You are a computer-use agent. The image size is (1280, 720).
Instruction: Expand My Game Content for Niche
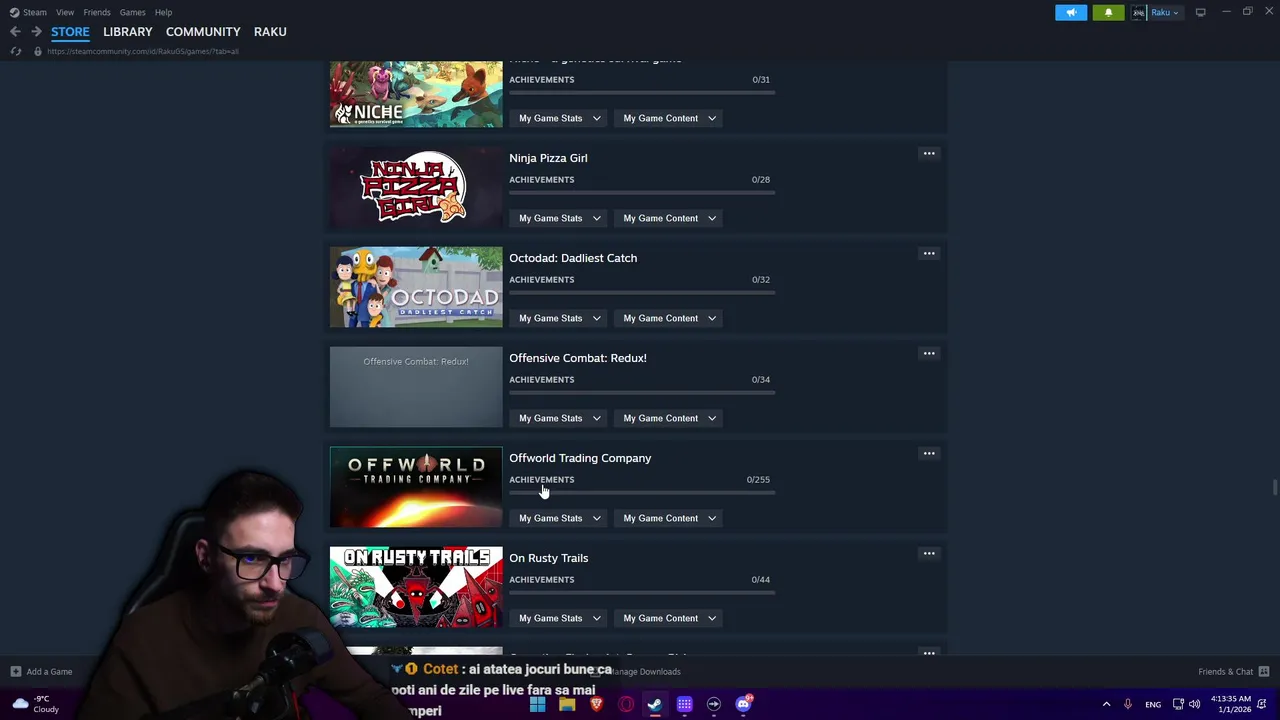(670, 118)
